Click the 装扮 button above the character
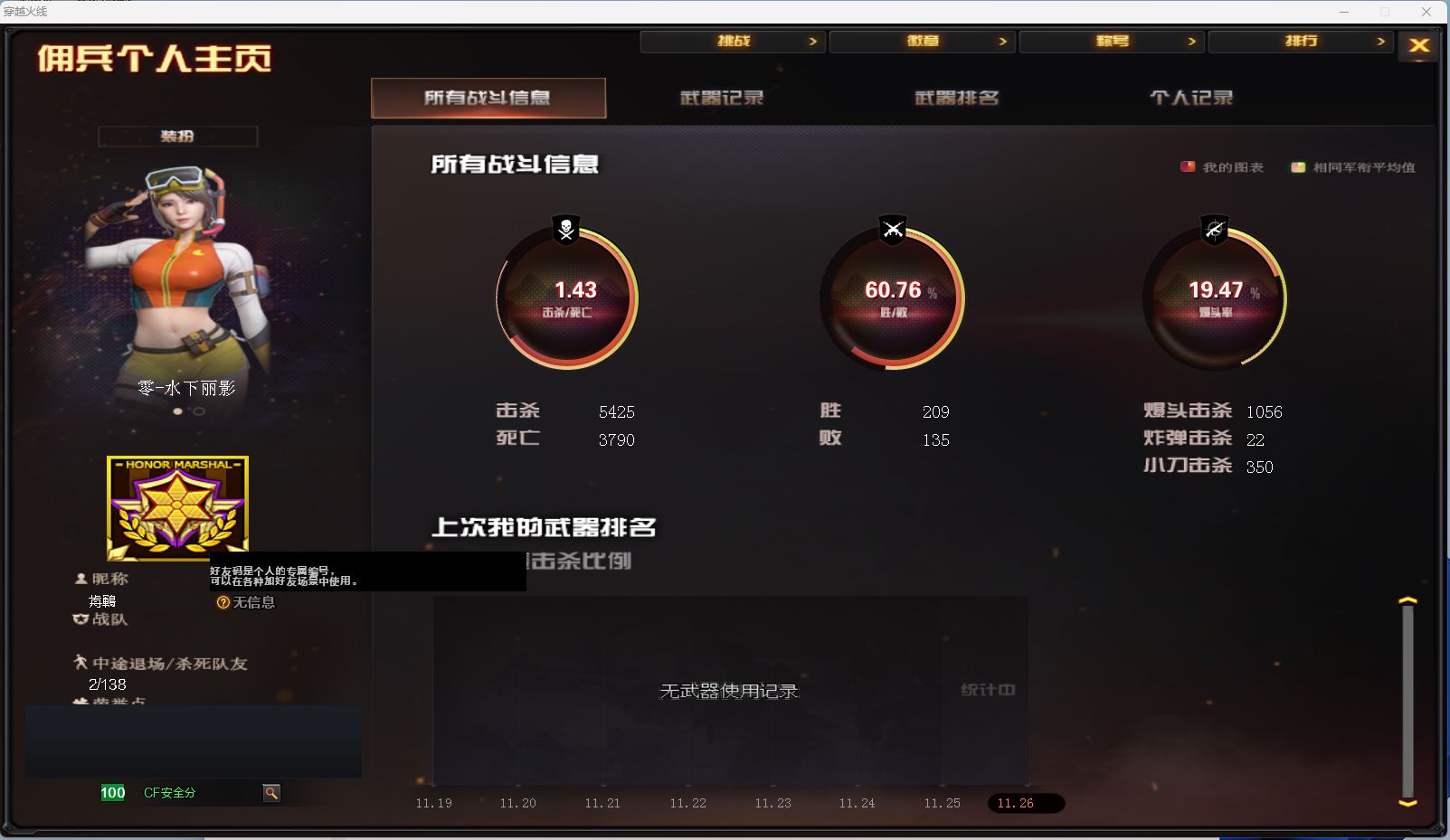The width and height of the screenshot is (1450, 840). tap(177, 137)
